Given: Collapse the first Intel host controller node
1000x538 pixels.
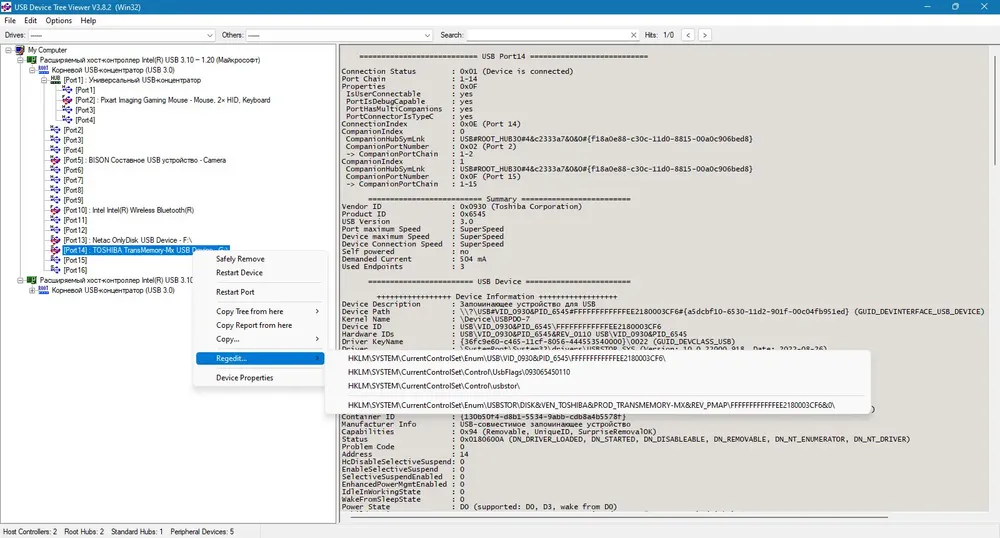Looking at the screenshot, I should point(20,60).
